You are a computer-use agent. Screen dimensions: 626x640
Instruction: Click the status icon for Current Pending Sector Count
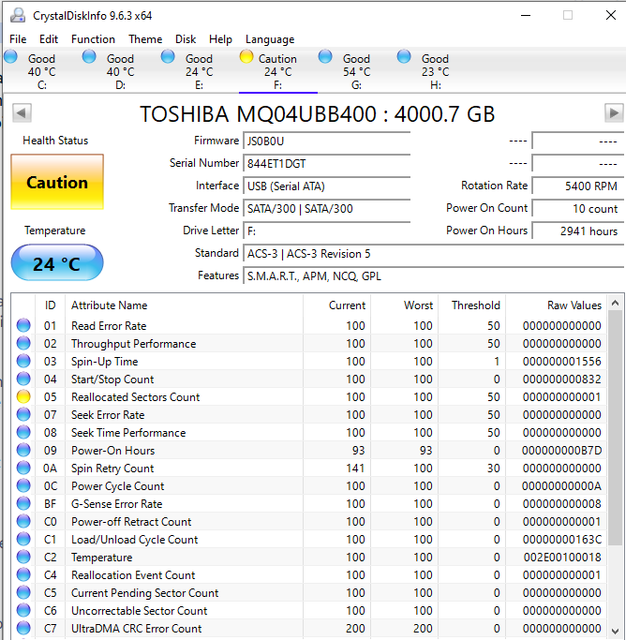click(x=23, y=593)
